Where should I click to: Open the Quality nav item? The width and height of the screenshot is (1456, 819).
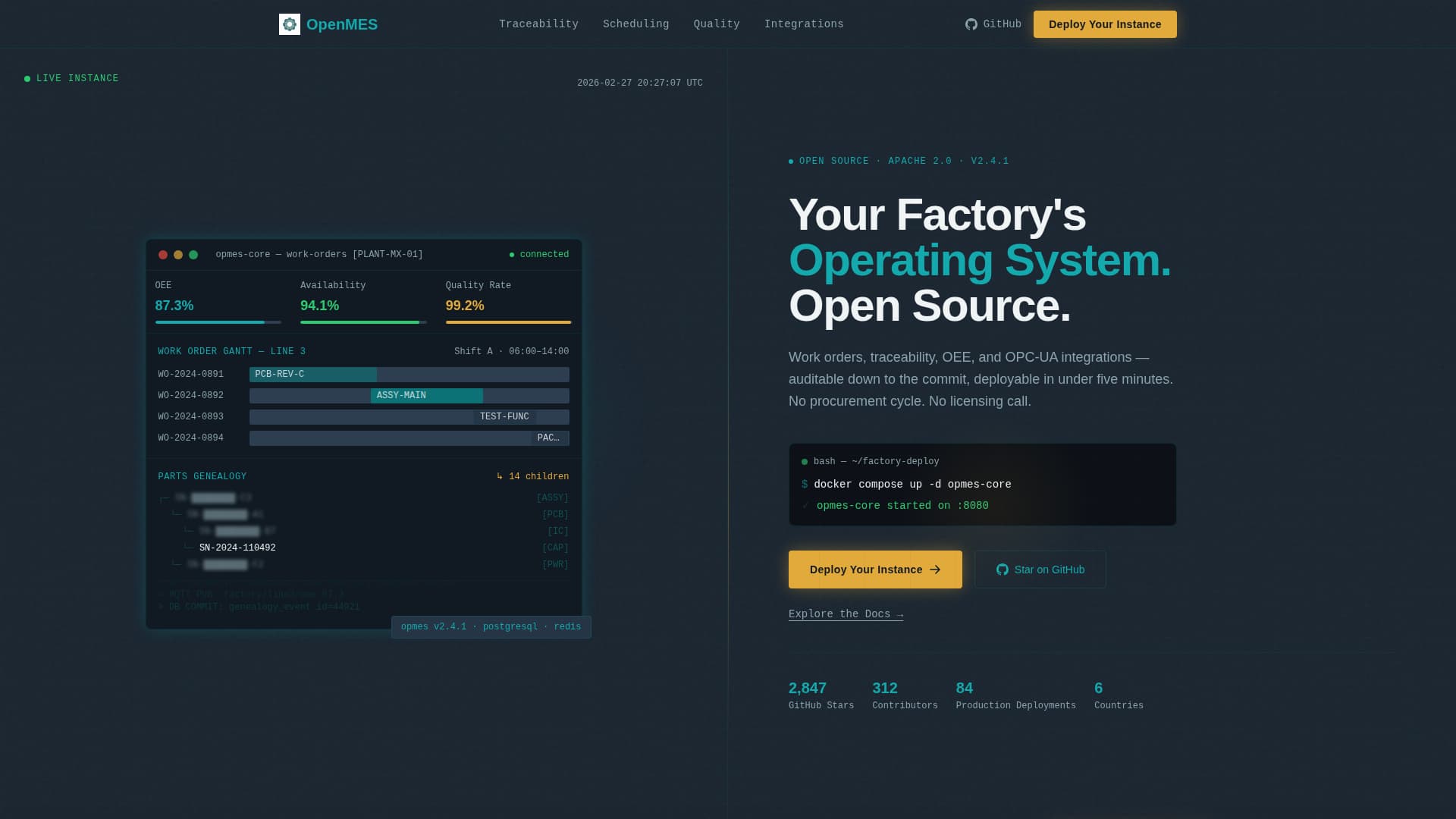click(717, 24)
